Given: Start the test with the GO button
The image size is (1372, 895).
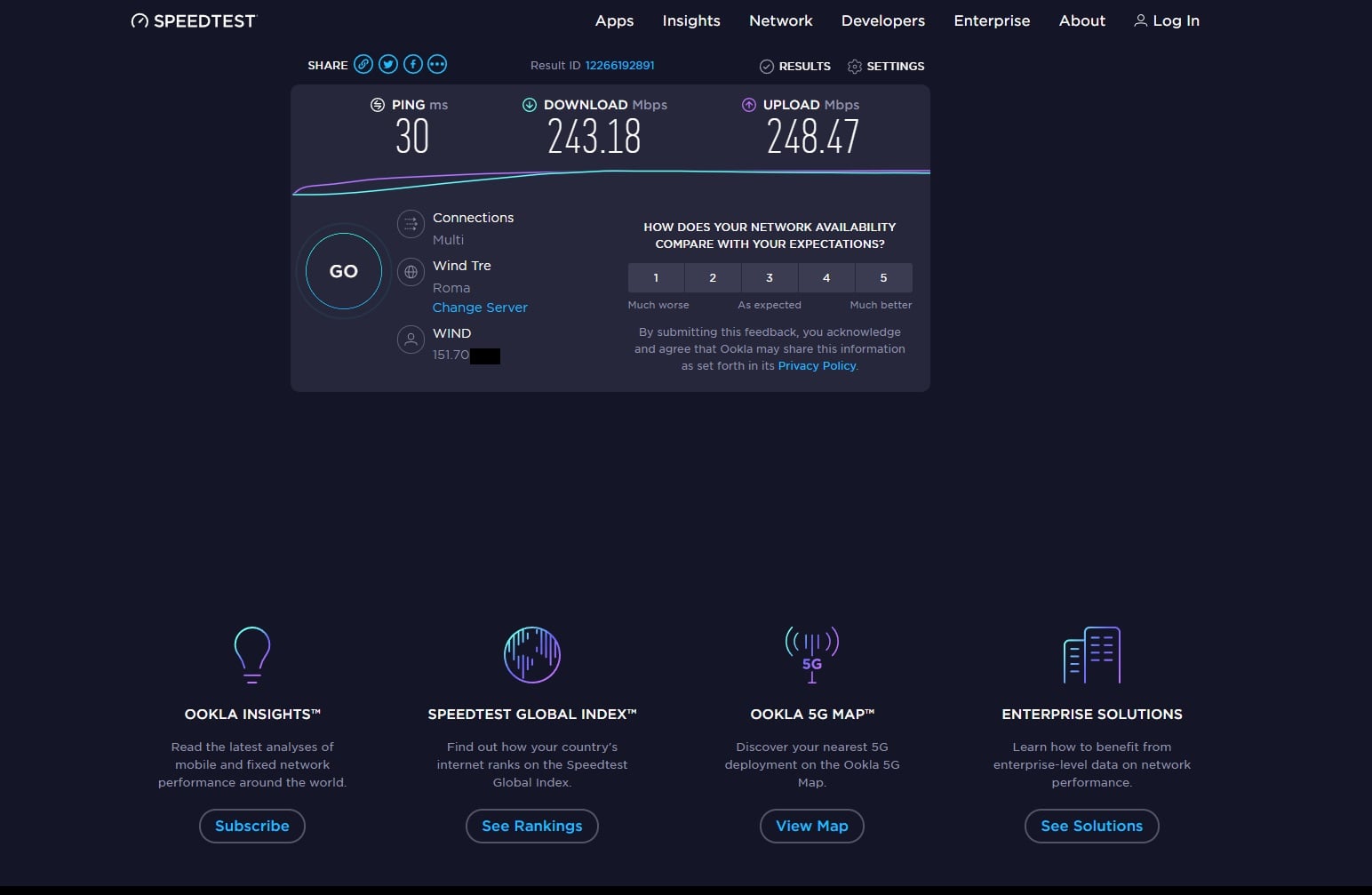Looking at the screenshot, I should [344, 271].
